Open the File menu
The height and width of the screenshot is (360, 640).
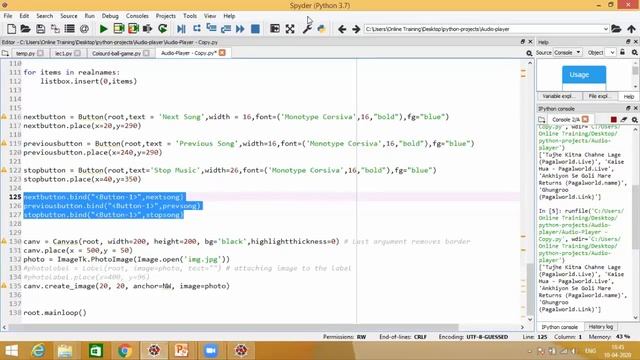point(8,16)
